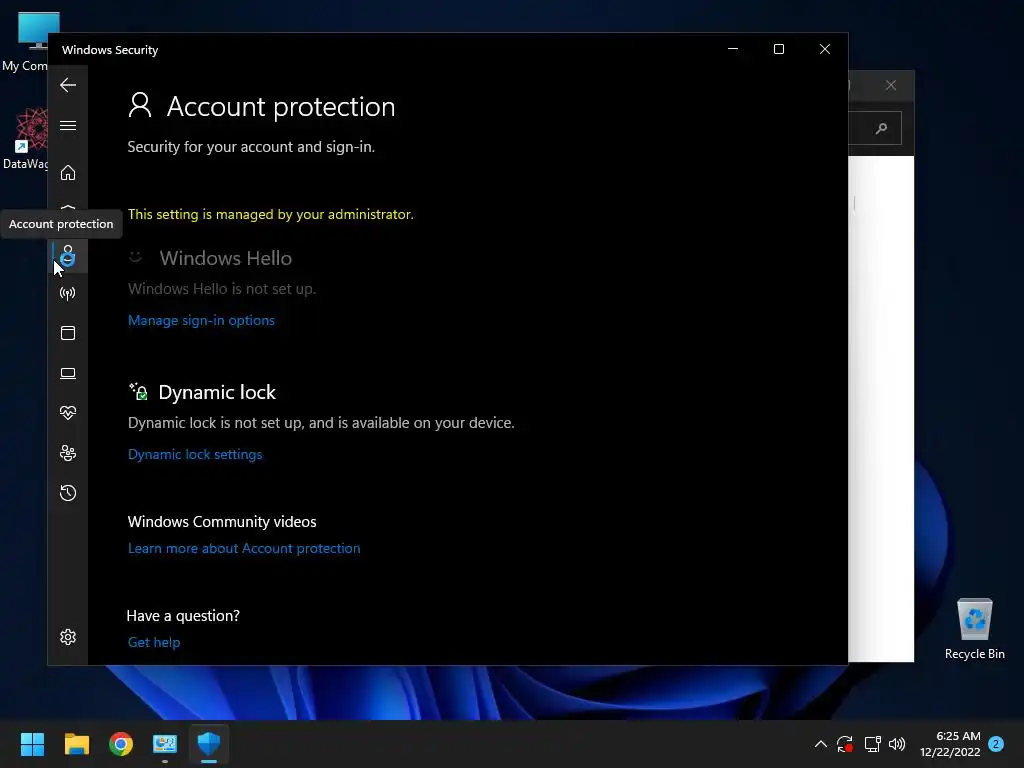
Task: Close the background window
Action: click(x=891, y=85)
